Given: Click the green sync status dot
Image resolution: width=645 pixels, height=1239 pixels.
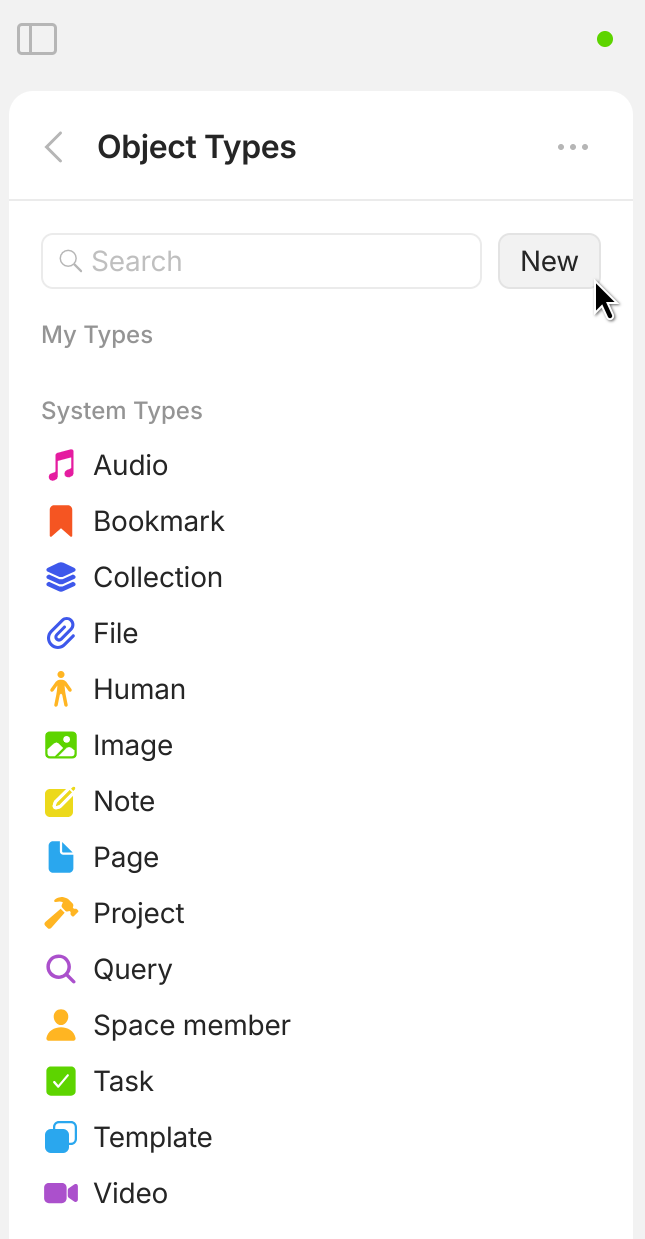Looking at the screenshot, I should point(604,39).
